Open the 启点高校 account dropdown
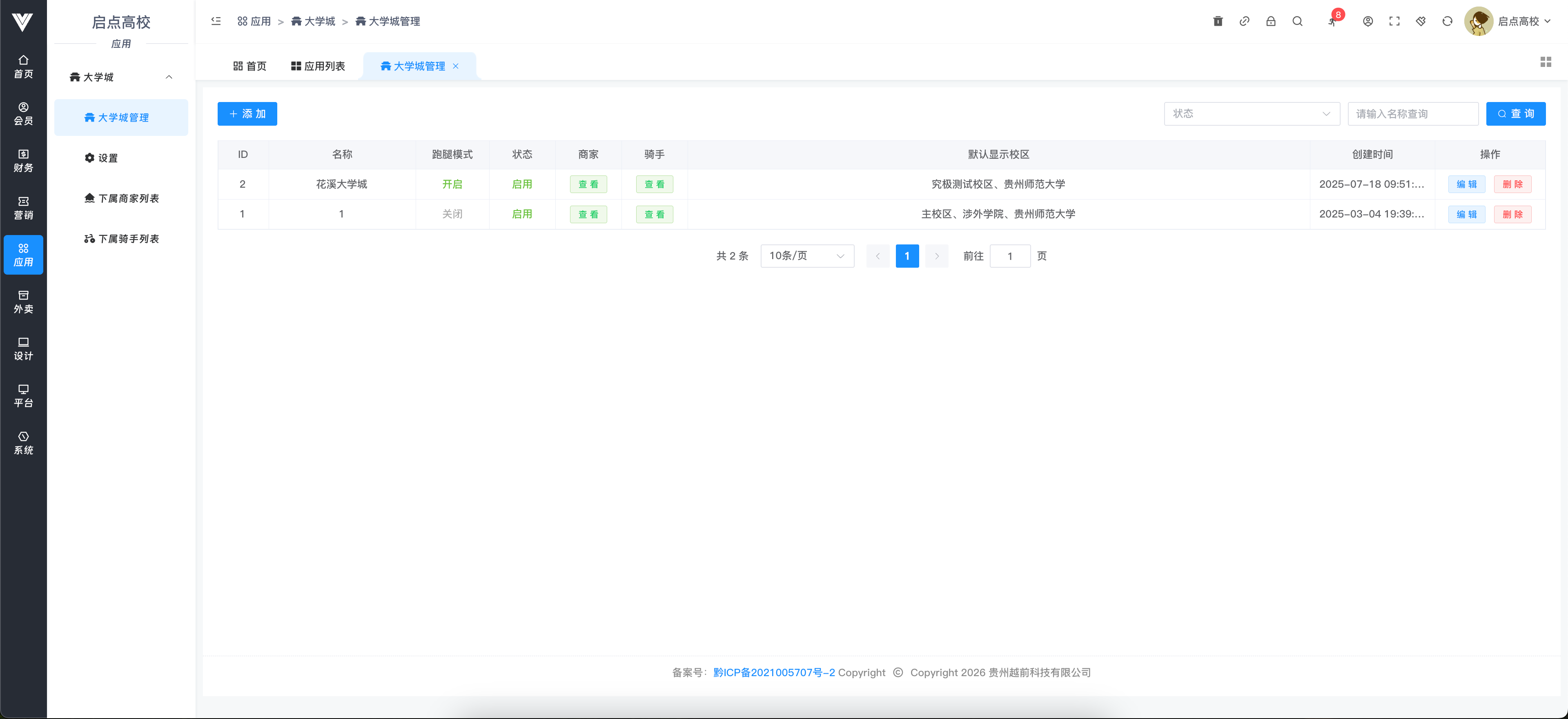The width and height of the screenshot is (1568, 719). pos(1523,21)
